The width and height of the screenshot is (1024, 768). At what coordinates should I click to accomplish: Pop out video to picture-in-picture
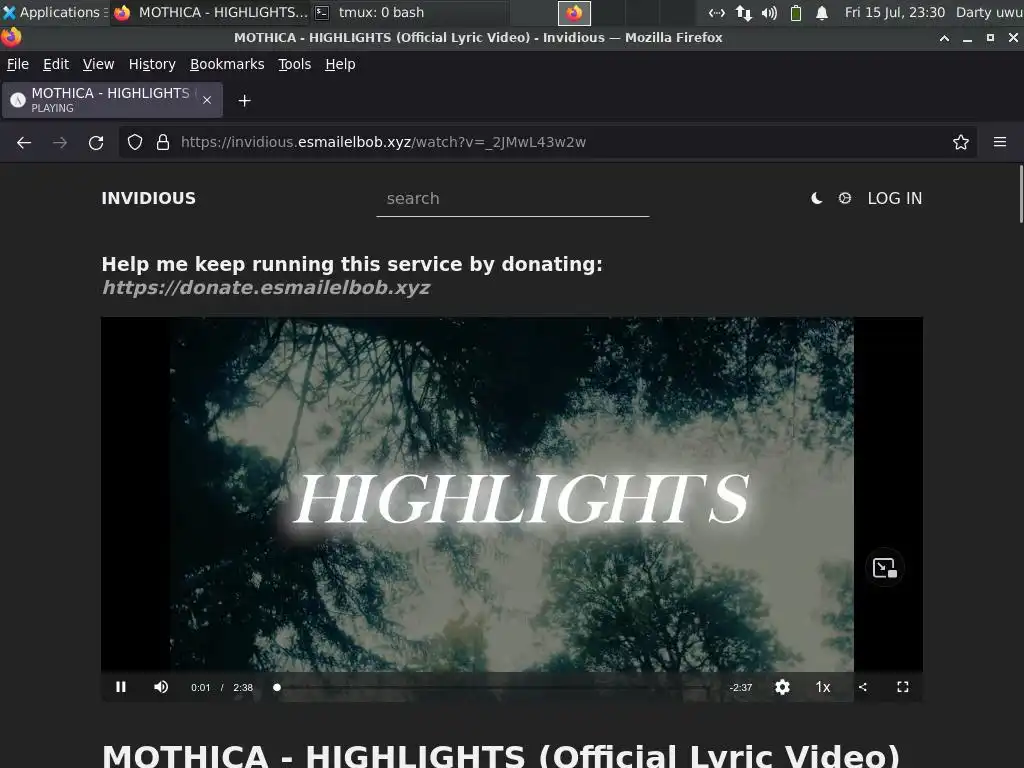(x=885, y=568)
